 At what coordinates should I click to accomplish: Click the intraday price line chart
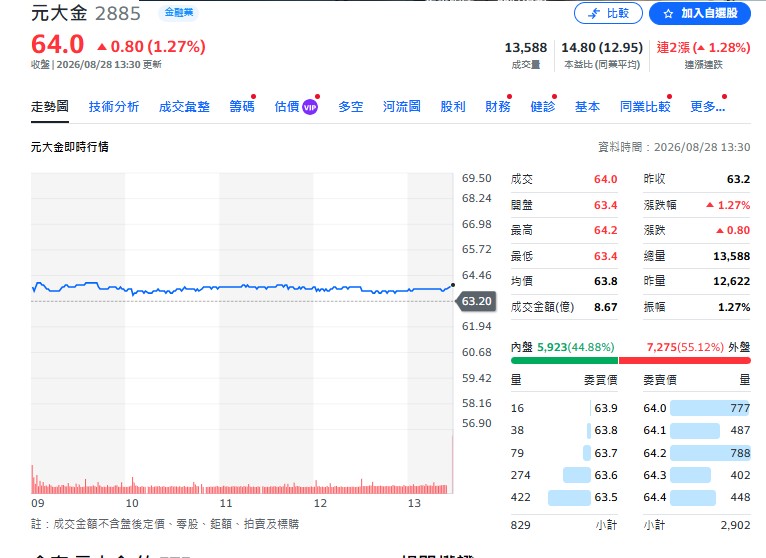pyautogui.click(x=242, y=288)
